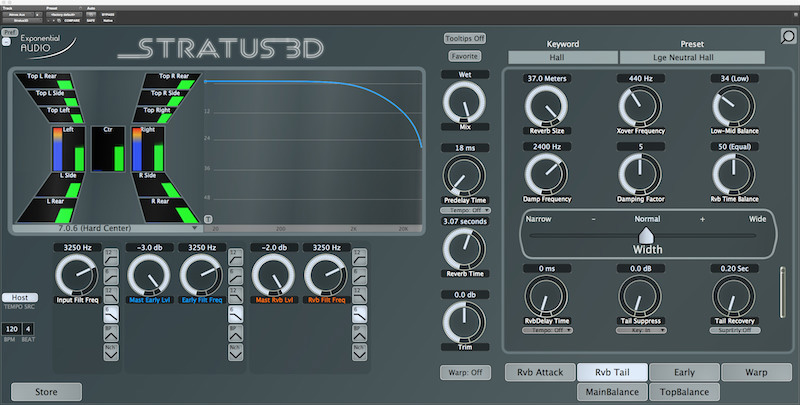Select the 6 dB low-pass shape for the early filter
The image size is (800, 405).
[x=235, y=314]
